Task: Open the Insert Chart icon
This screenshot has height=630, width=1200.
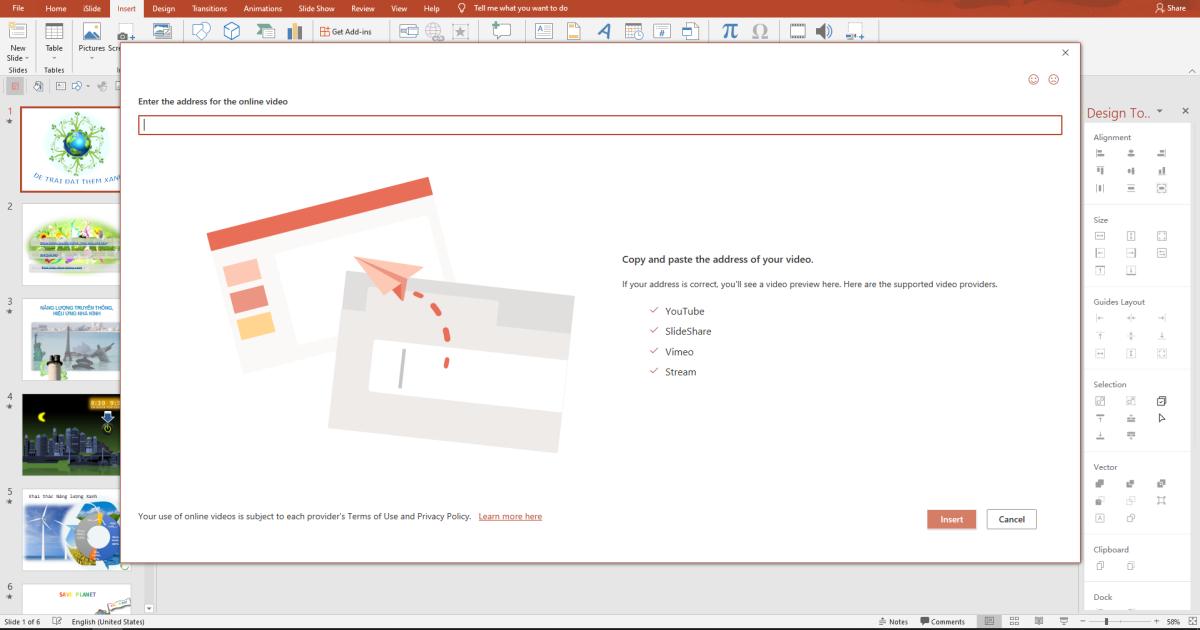Action: pyautogui.click(x=293, y=31)
